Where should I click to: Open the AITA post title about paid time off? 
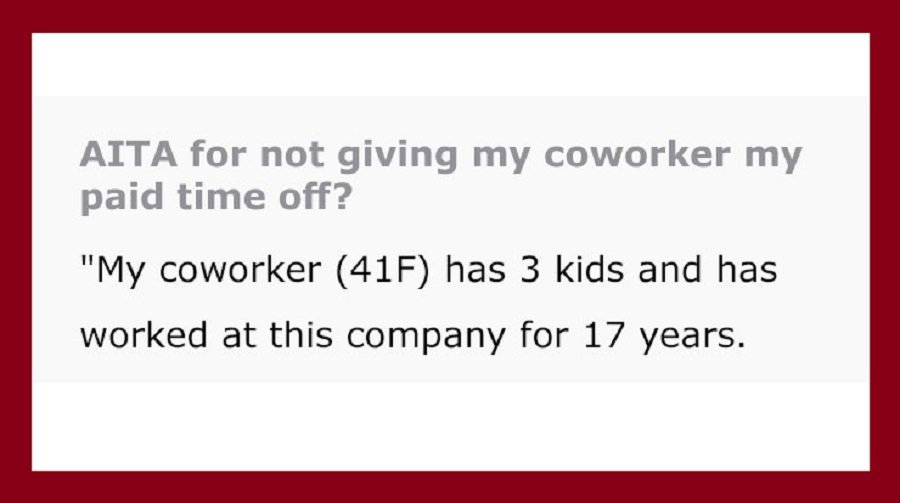coord(440,175)
